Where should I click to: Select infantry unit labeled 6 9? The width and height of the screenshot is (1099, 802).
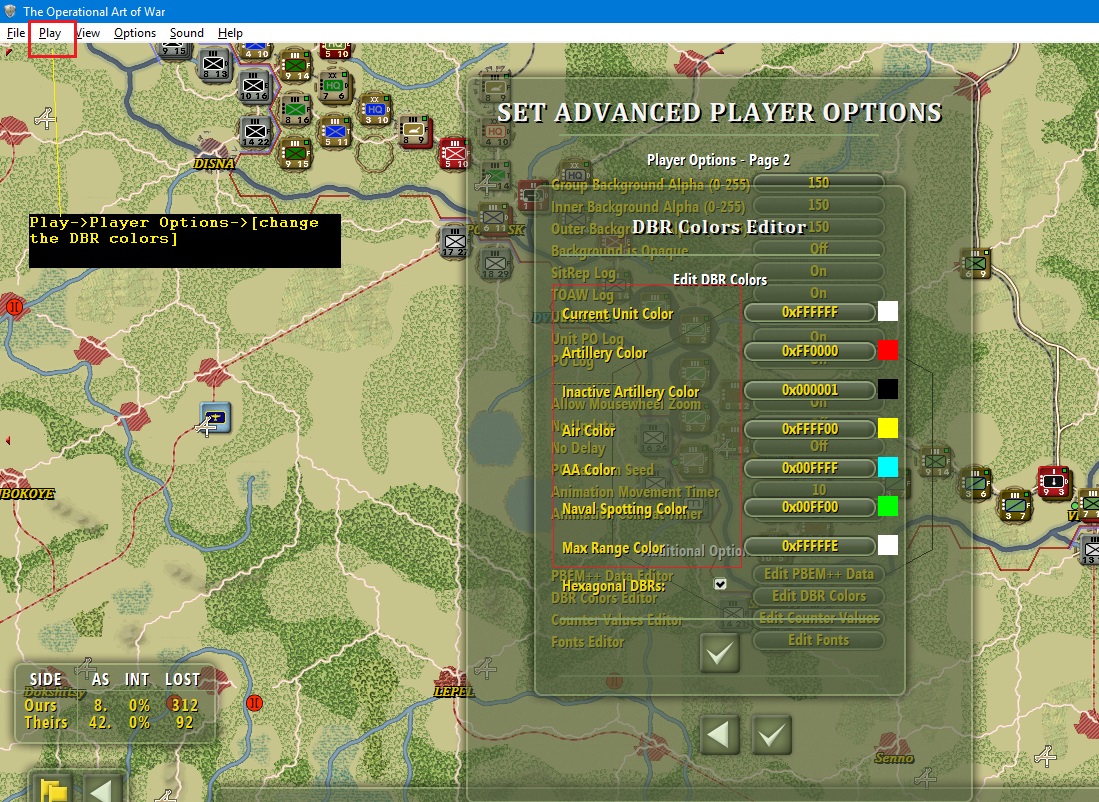pos(976,264)
